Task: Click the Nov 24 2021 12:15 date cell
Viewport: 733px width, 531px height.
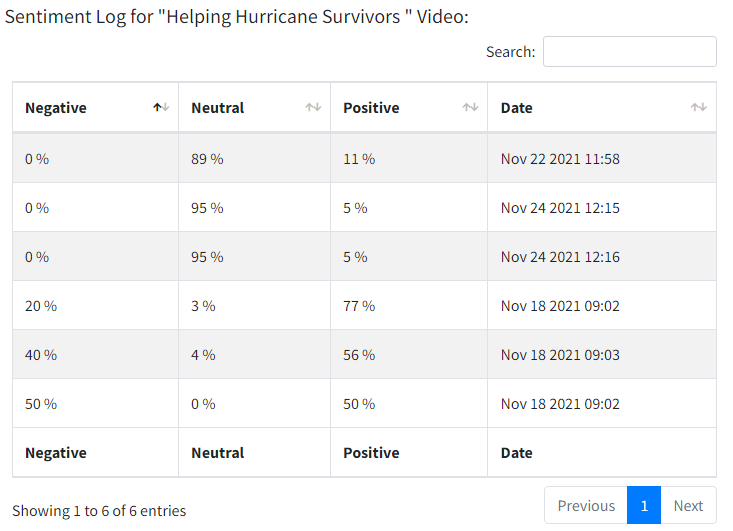Action: tap(560, 208)
